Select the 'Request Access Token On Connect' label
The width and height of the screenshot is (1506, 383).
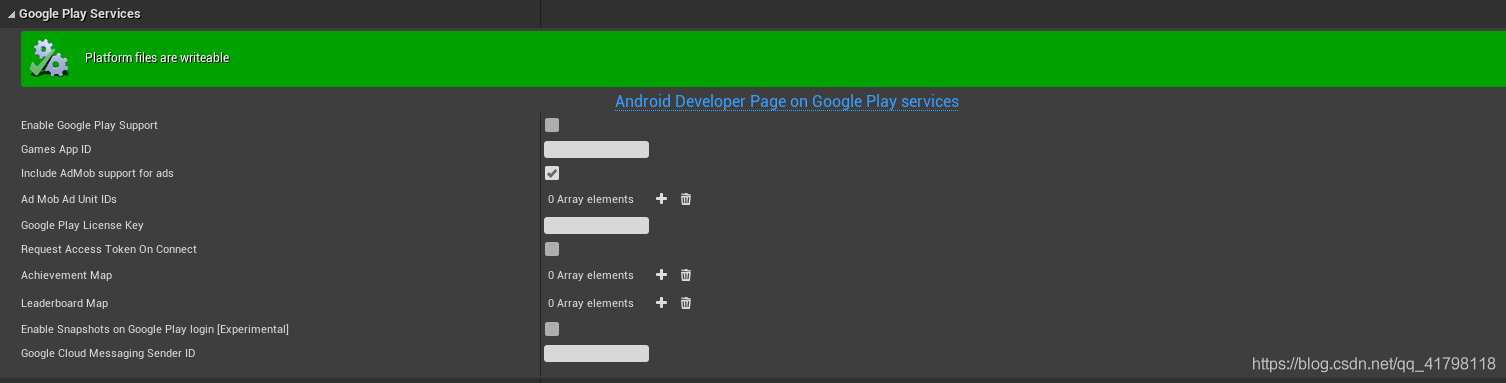[109, 249]
